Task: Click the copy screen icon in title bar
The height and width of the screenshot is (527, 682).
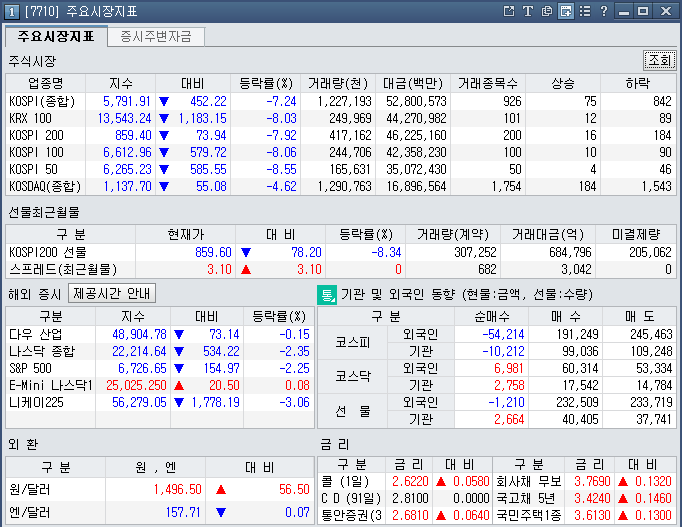Action: coord(547,11)
